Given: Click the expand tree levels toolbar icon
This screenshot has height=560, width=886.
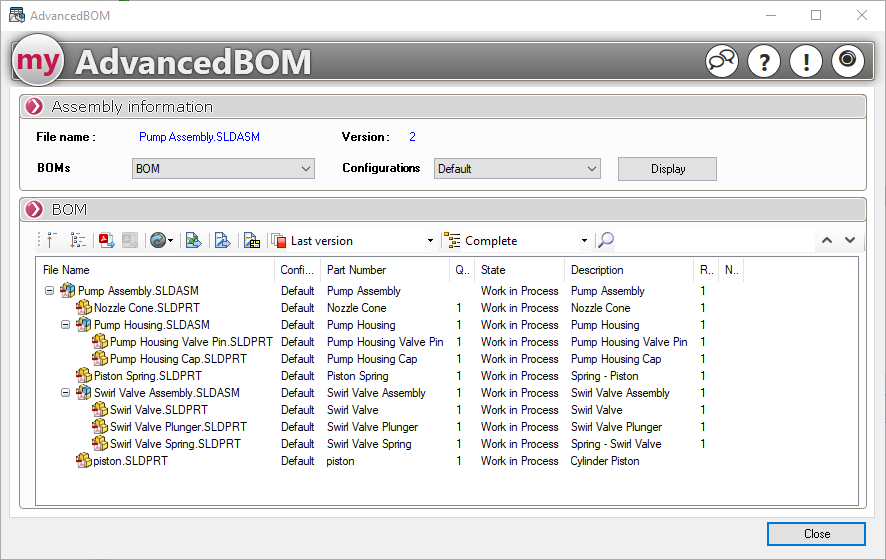Looking at the screenshot, I should tap(78, 240).
